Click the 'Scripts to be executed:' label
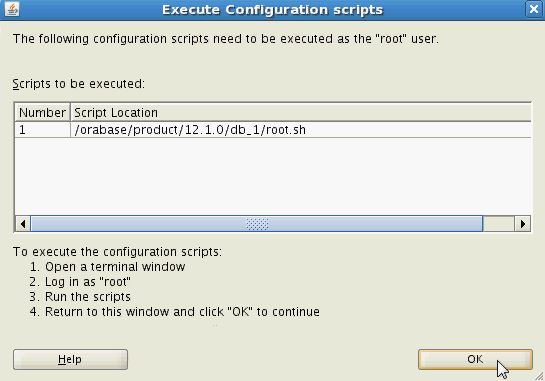The image size is (545, 381). [x=79, y=84]
